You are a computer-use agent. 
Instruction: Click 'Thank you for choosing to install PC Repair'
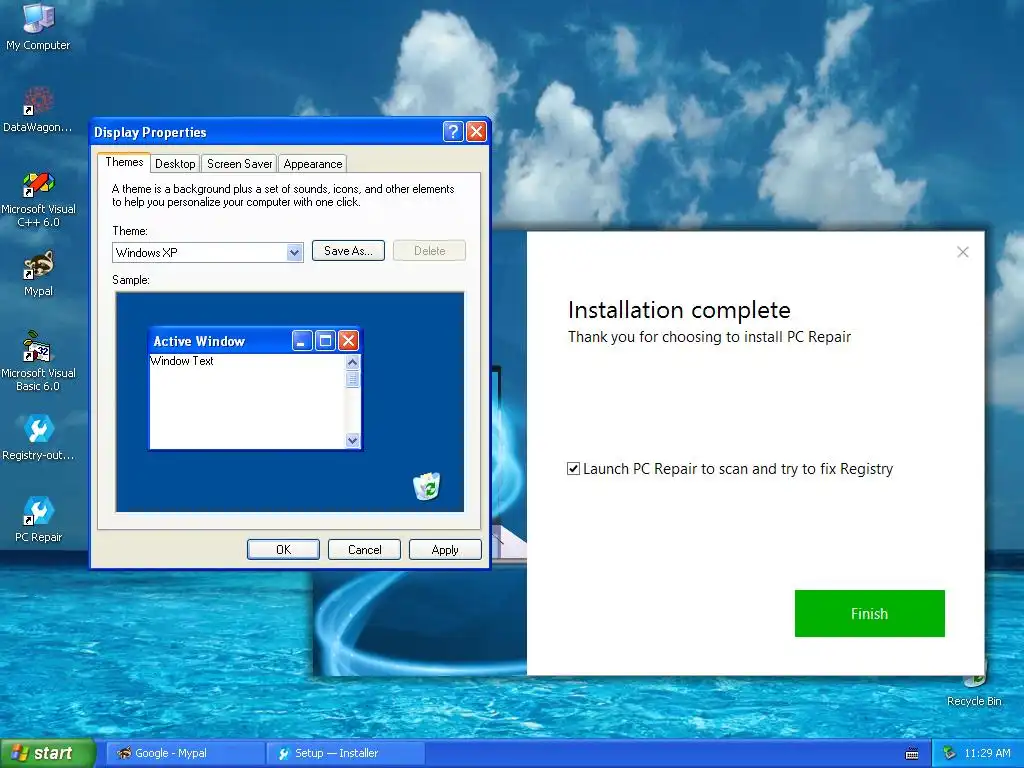point(709,337)
